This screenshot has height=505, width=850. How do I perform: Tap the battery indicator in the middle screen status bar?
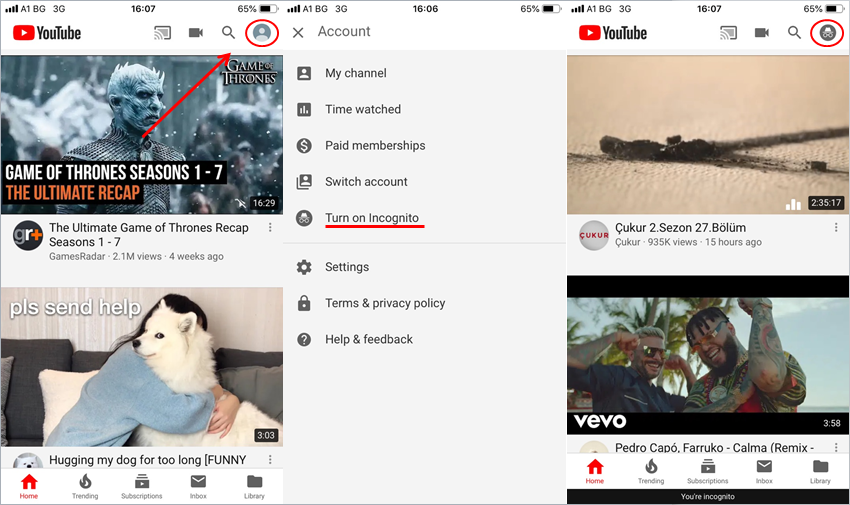tap(551, 9)
